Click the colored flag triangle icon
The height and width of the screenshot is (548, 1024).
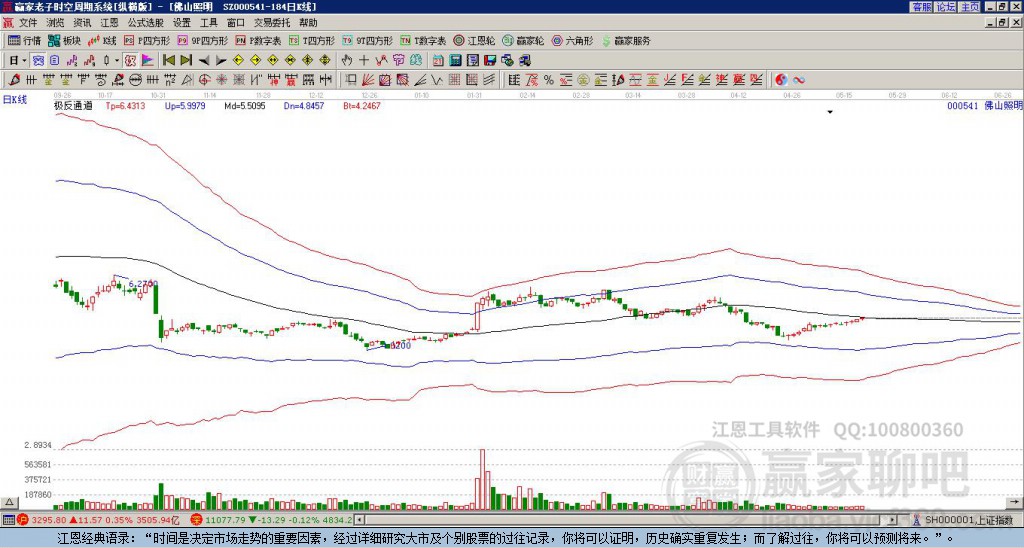pyautogui.click(x=148, y=61)
